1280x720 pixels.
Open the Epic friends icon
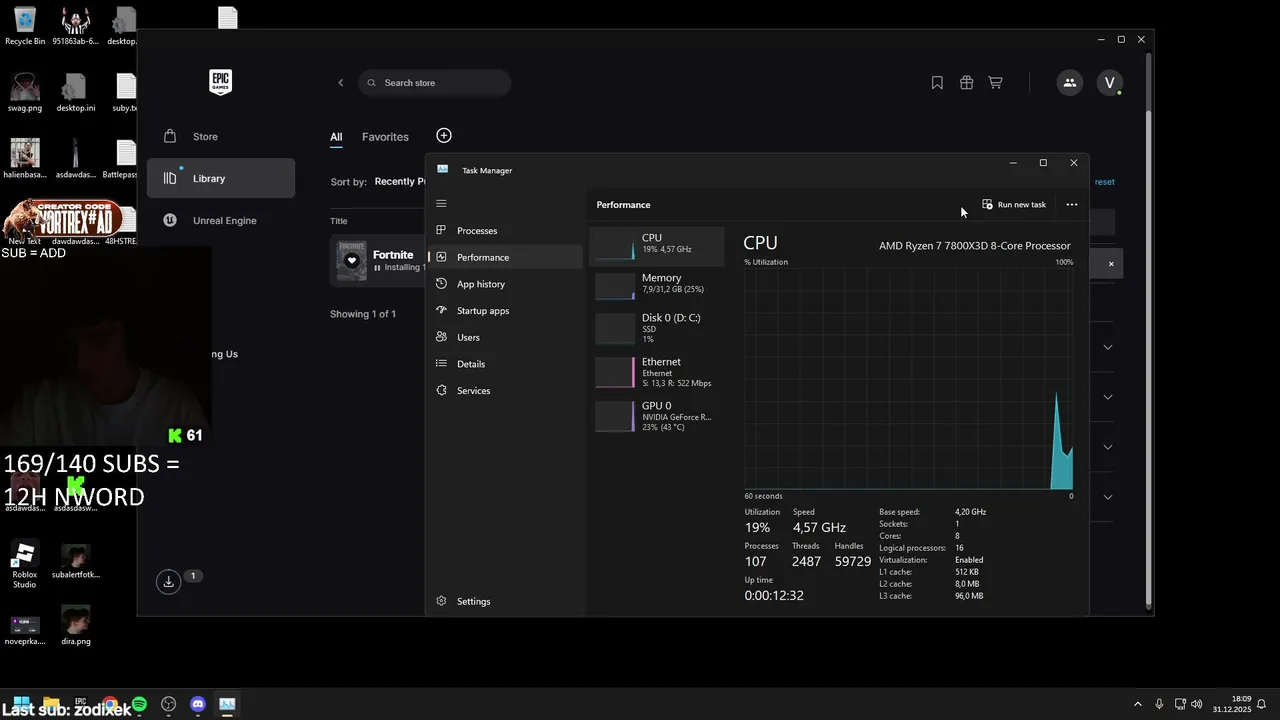click(1069, 83)
